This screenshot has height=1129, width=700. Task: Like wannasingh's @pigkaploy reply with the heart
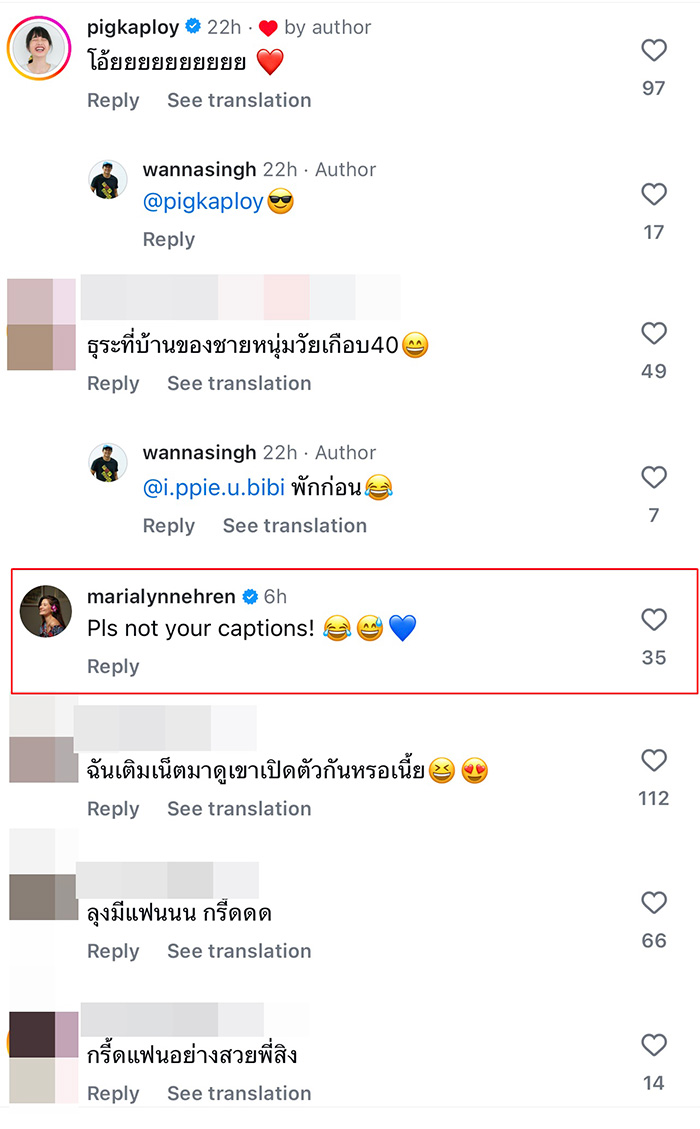[654, 194]
